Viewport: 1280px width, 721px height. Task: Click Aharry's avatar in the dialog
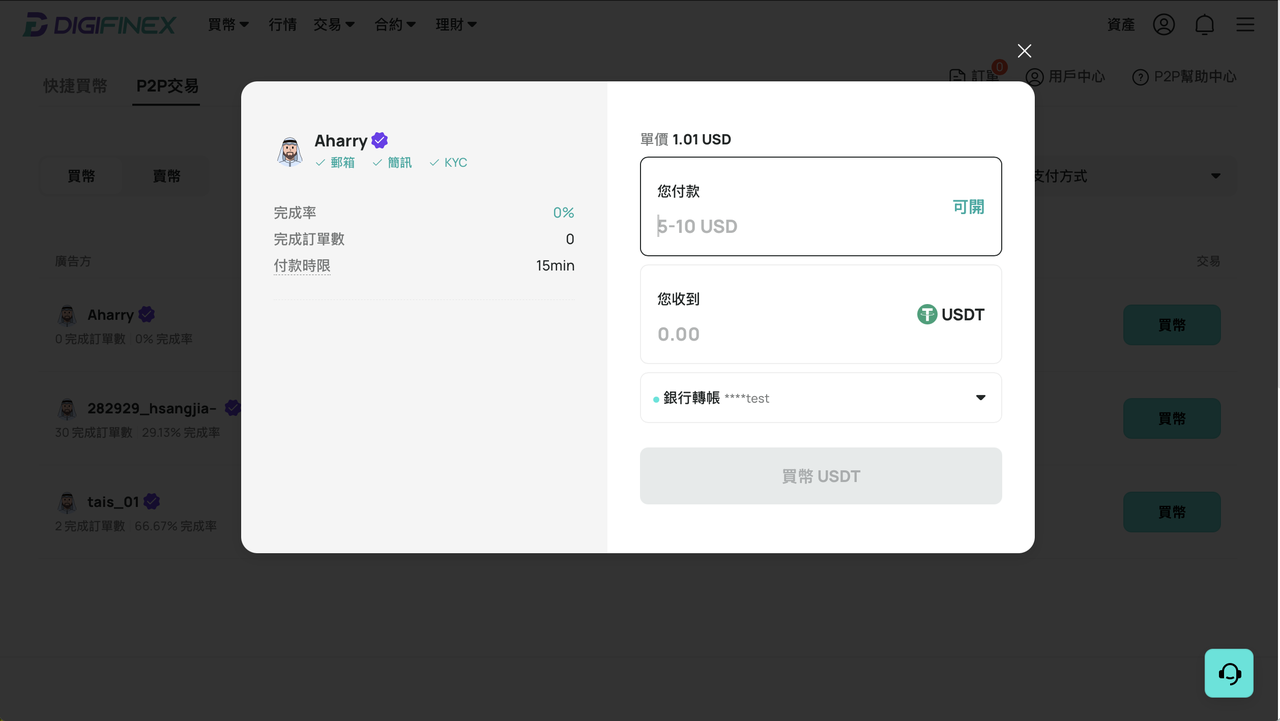289,151
